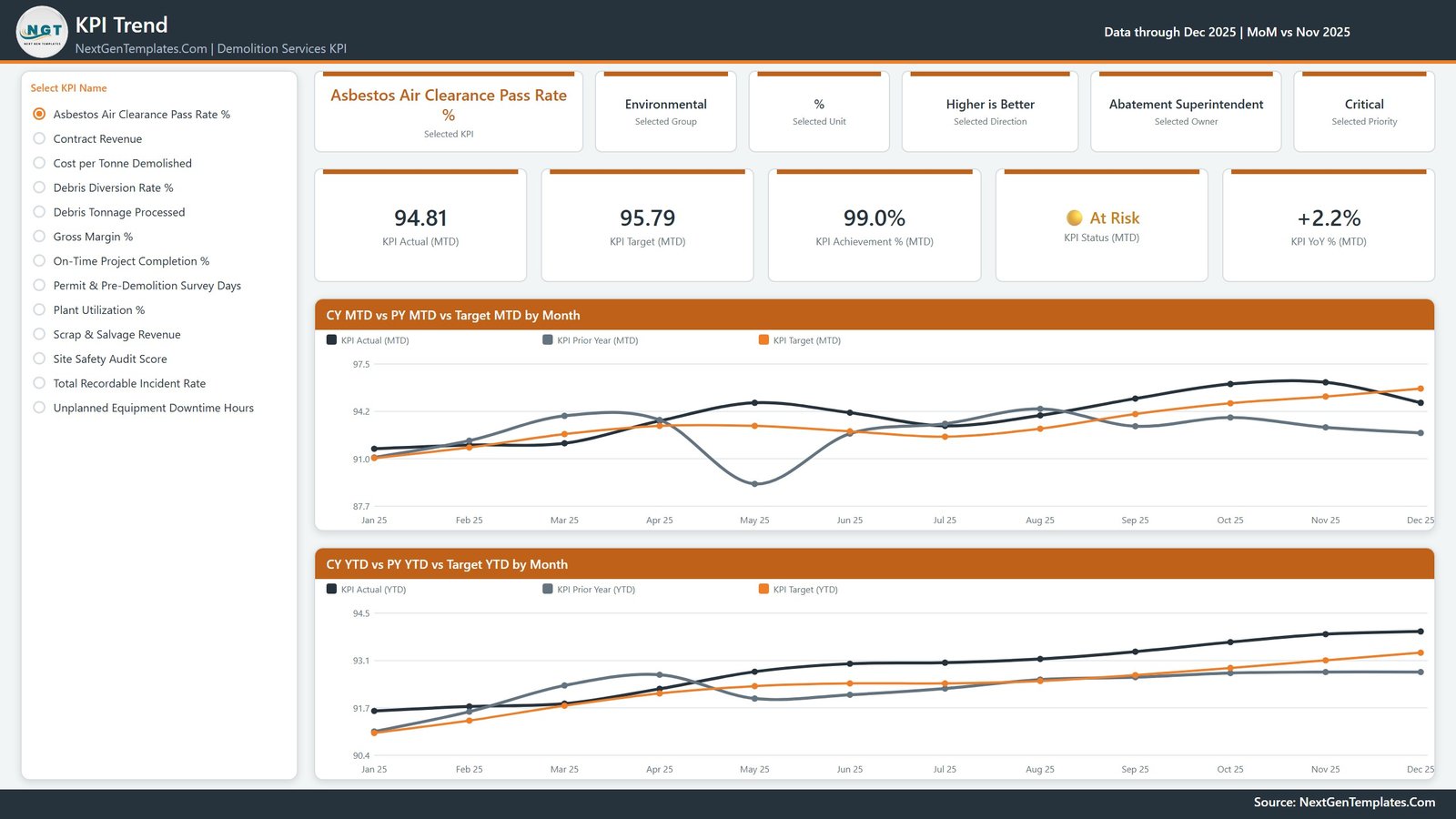Pick Unplanned Equipment Downtime Hours KPI
1456x819 pixels.
(x=39, y=408)
